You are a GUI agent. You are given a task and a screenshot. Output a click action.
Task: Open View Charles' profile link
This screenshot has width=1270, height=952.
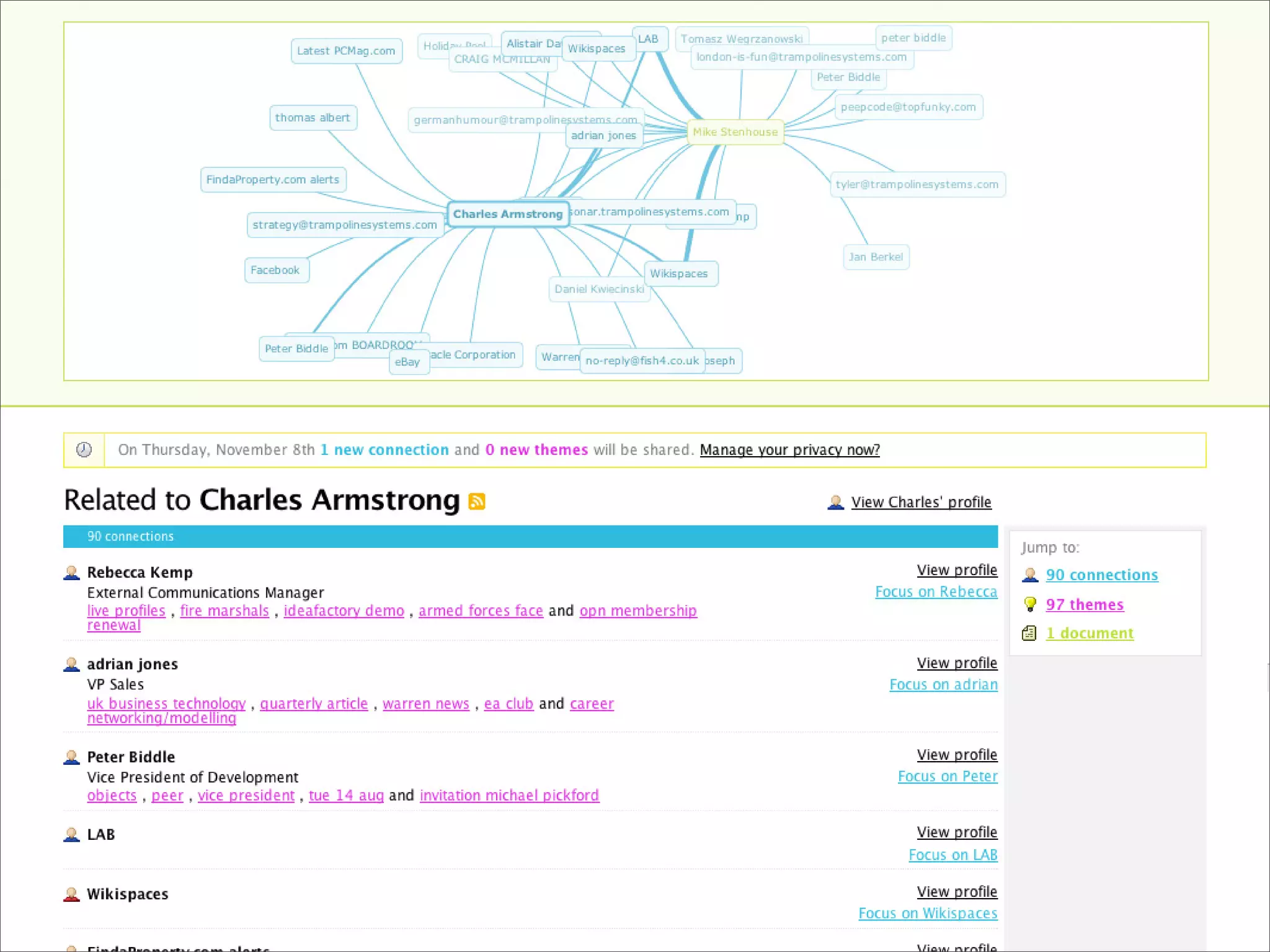(921, 502)
